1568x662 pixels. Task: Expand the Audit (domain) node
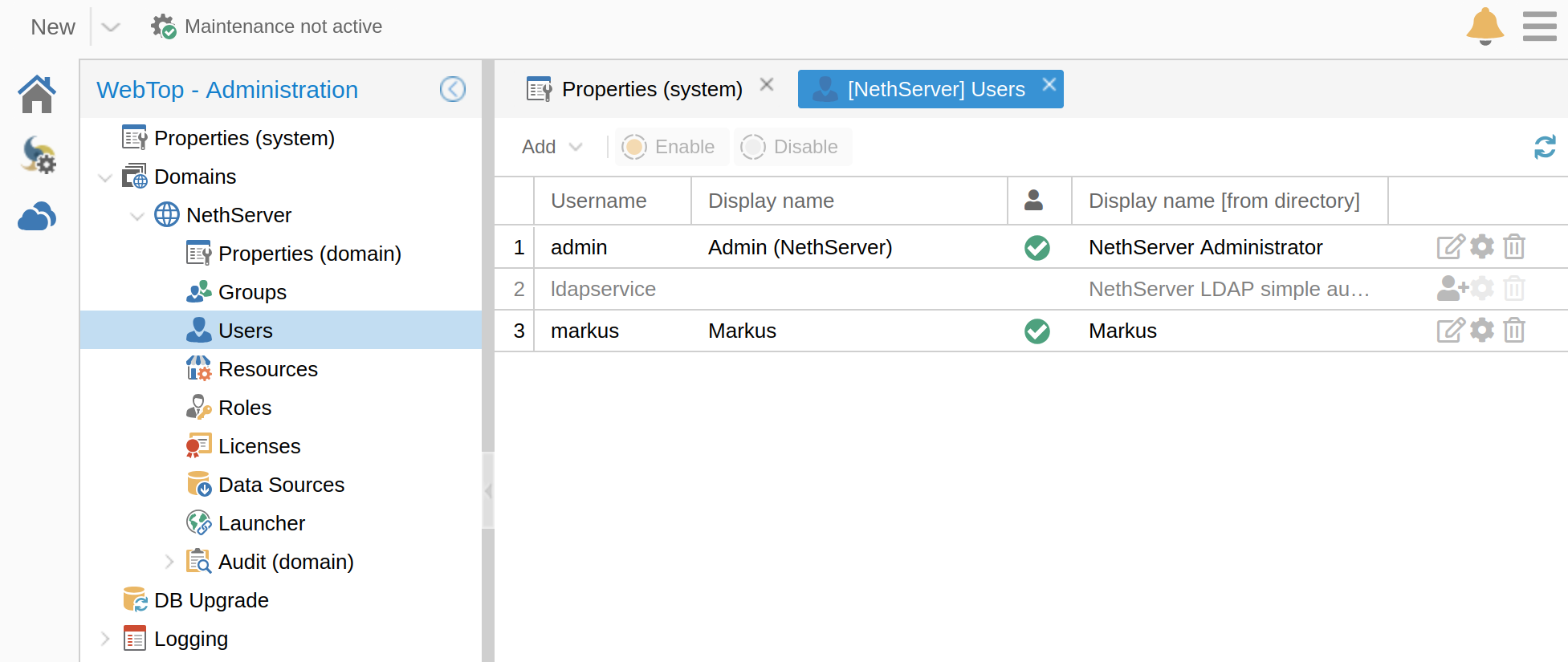169,562
